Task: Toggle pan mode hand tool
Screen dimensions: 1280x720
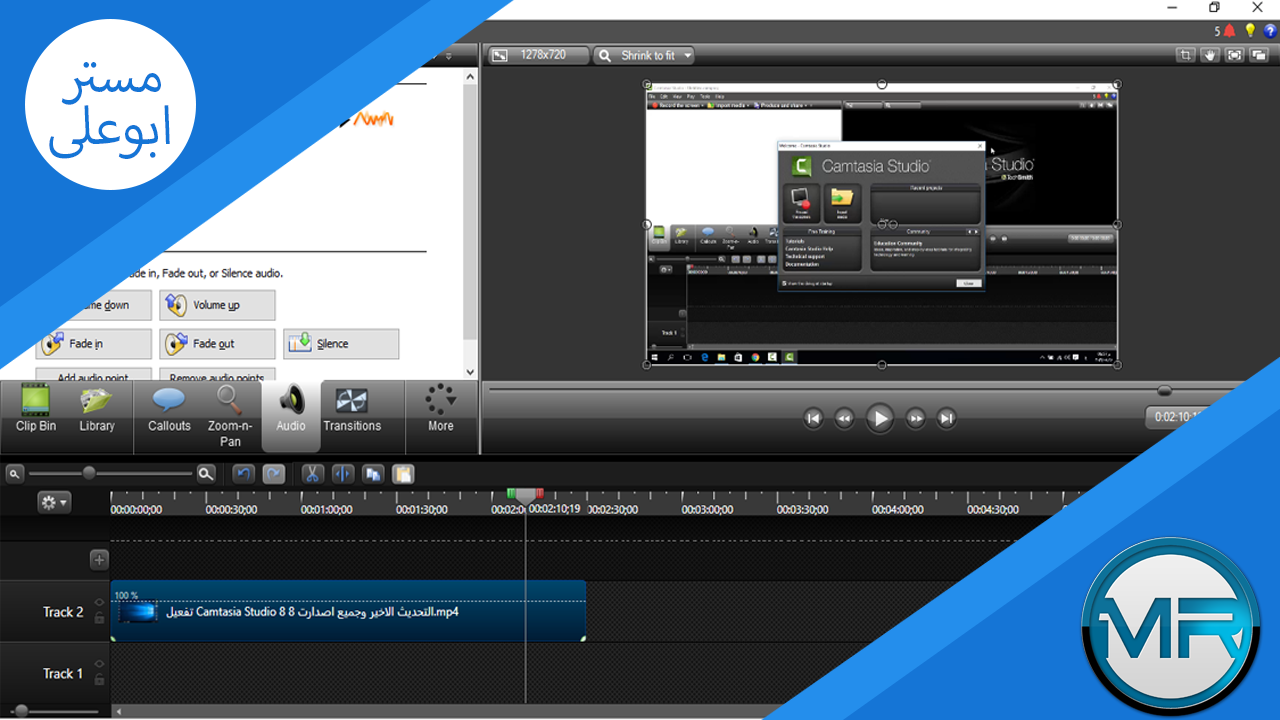Action: (x=1210, y=55)
